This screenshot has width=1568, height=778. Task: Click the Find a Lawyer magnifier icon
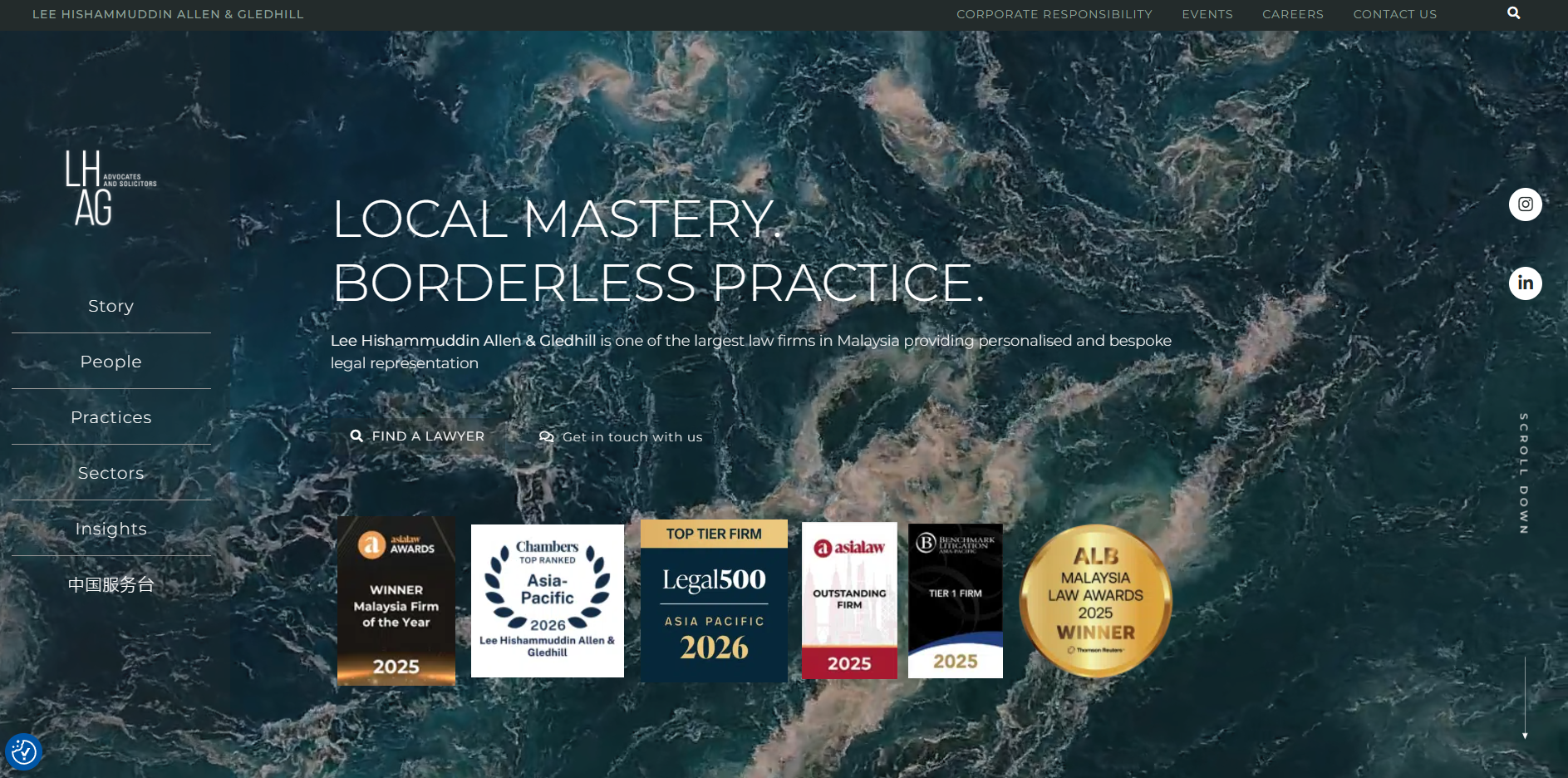click(356, 436)
